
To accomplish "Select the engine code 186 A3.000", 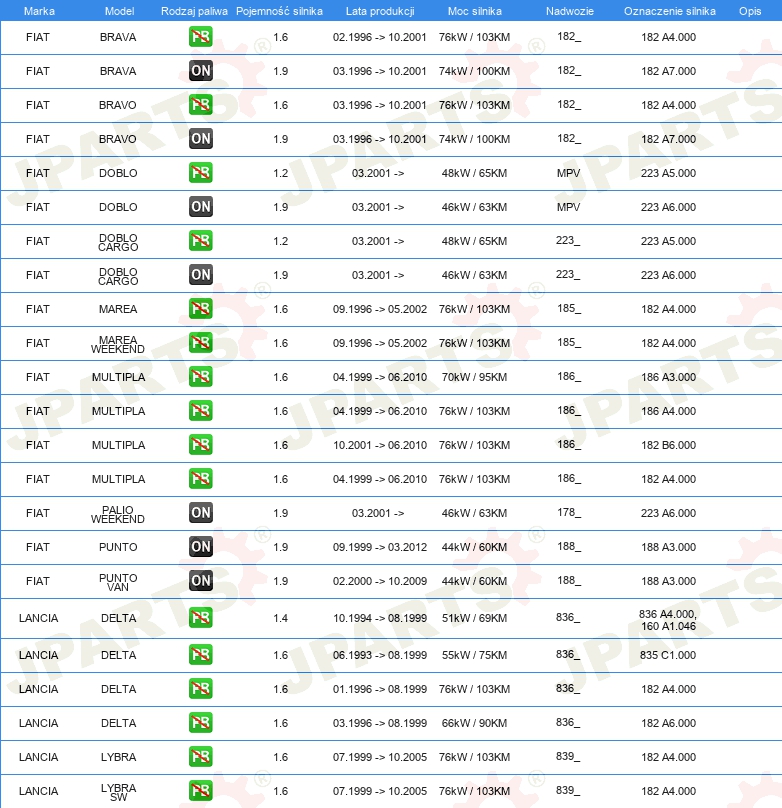I will tap(668, 377).
